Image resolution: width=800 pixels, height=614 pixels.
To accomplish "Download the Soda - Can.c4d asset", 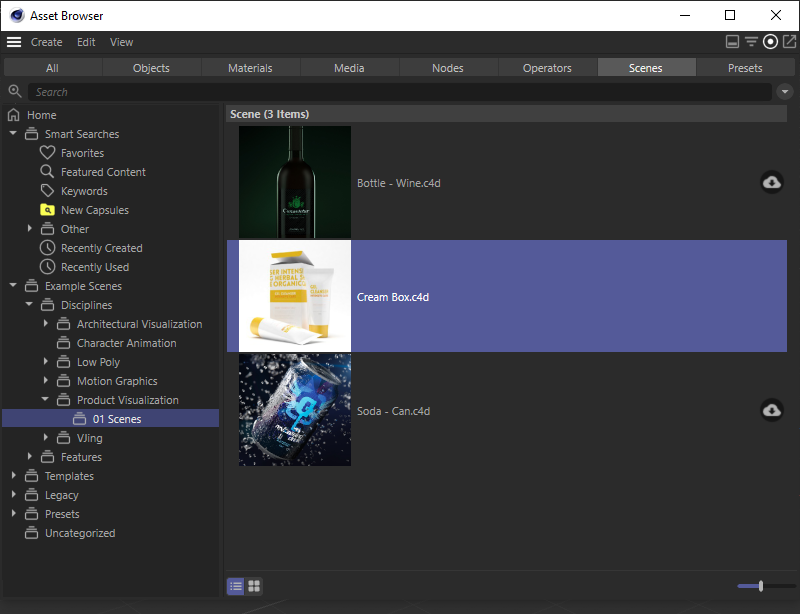I will click(x=771, y=410).
